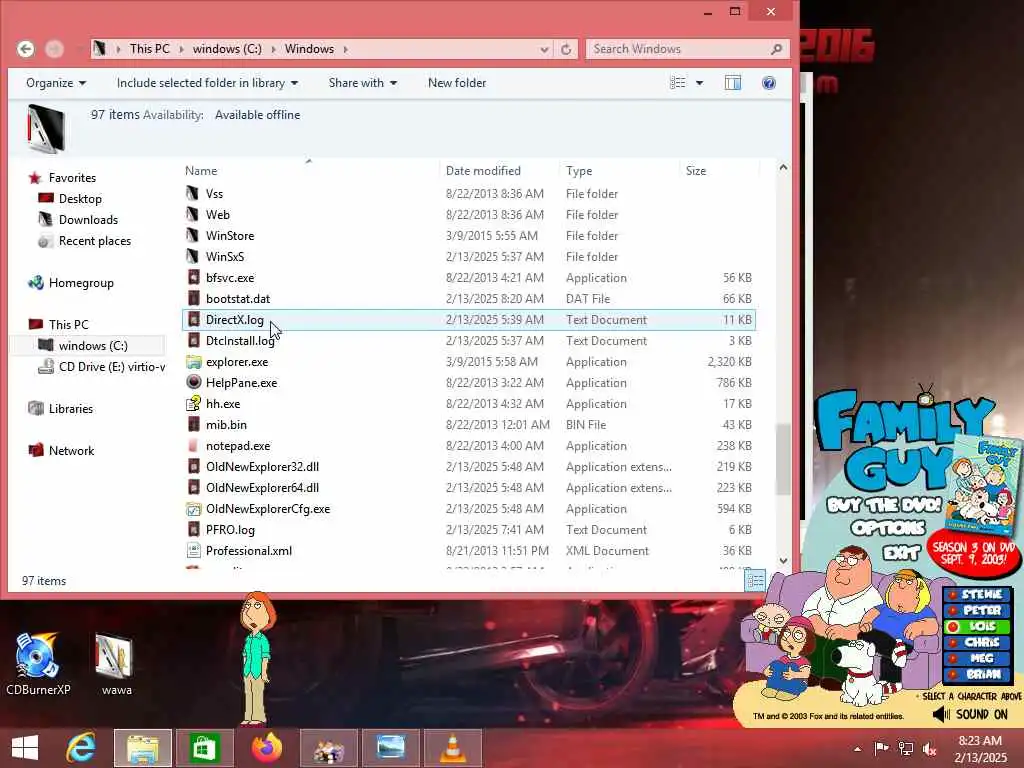Navigate to windows (C:) breadcrumb

(x=227, y=49)
